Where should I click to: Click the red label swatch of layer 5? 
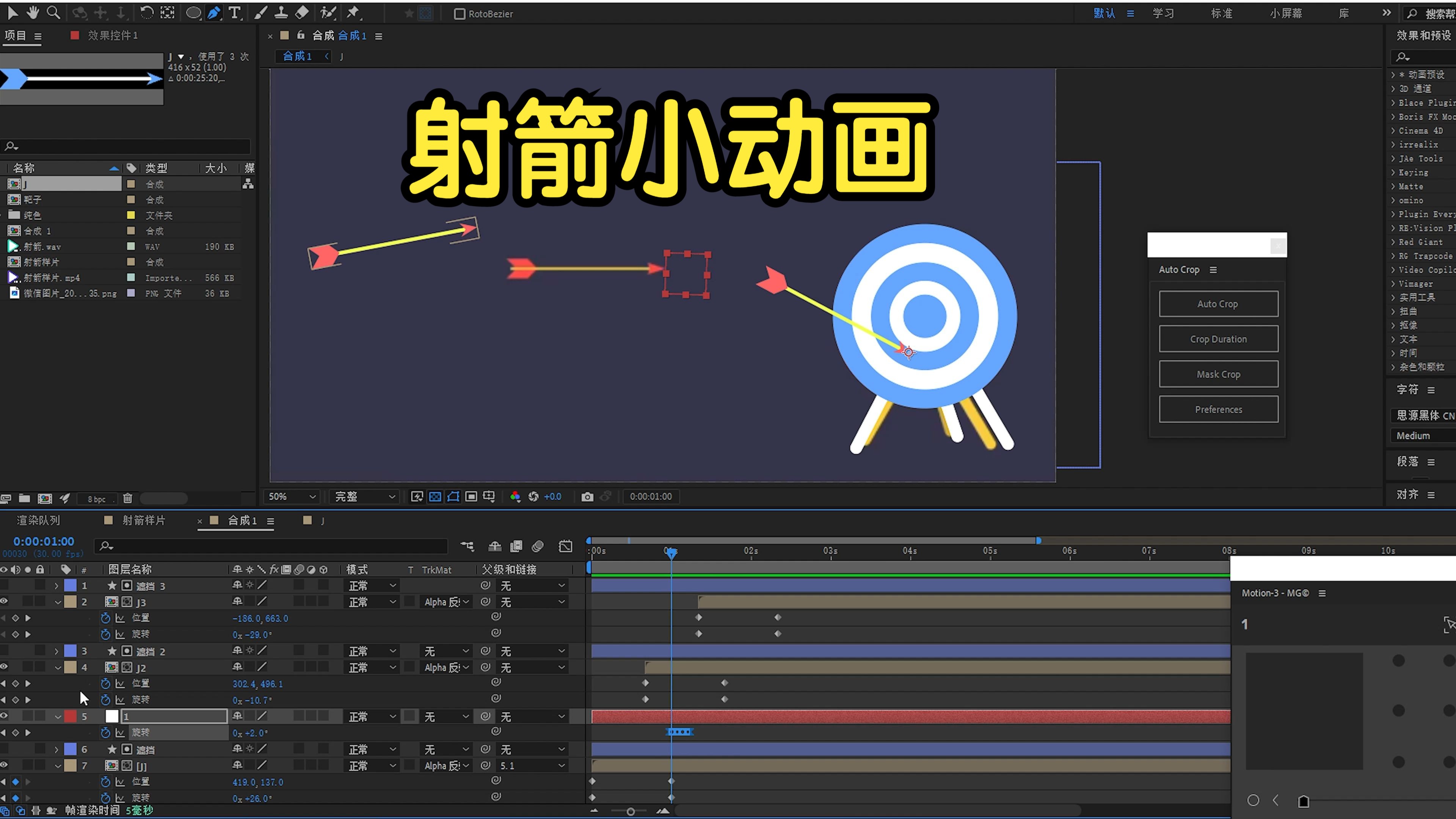click(70, 716)
